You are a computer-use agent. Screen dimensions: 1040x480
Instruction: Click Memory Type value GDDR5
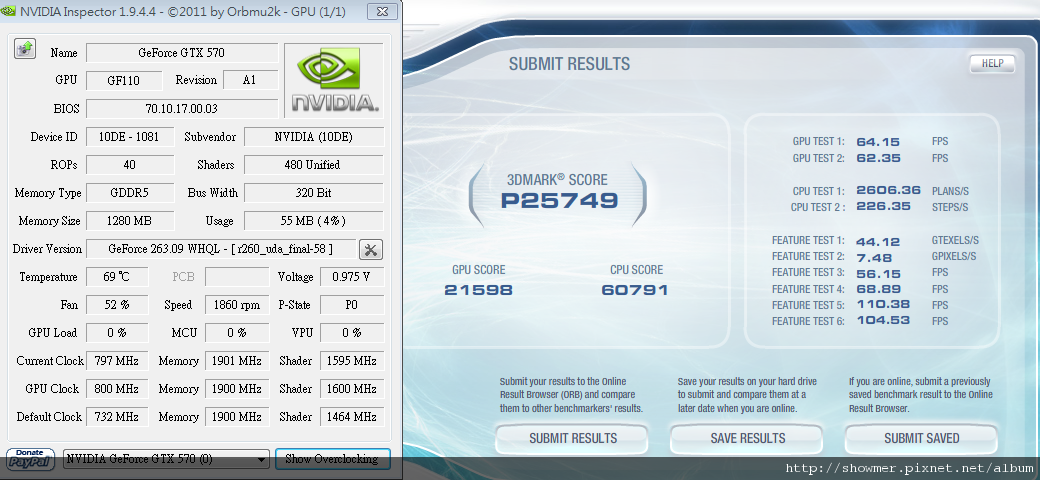coord(130,193)
